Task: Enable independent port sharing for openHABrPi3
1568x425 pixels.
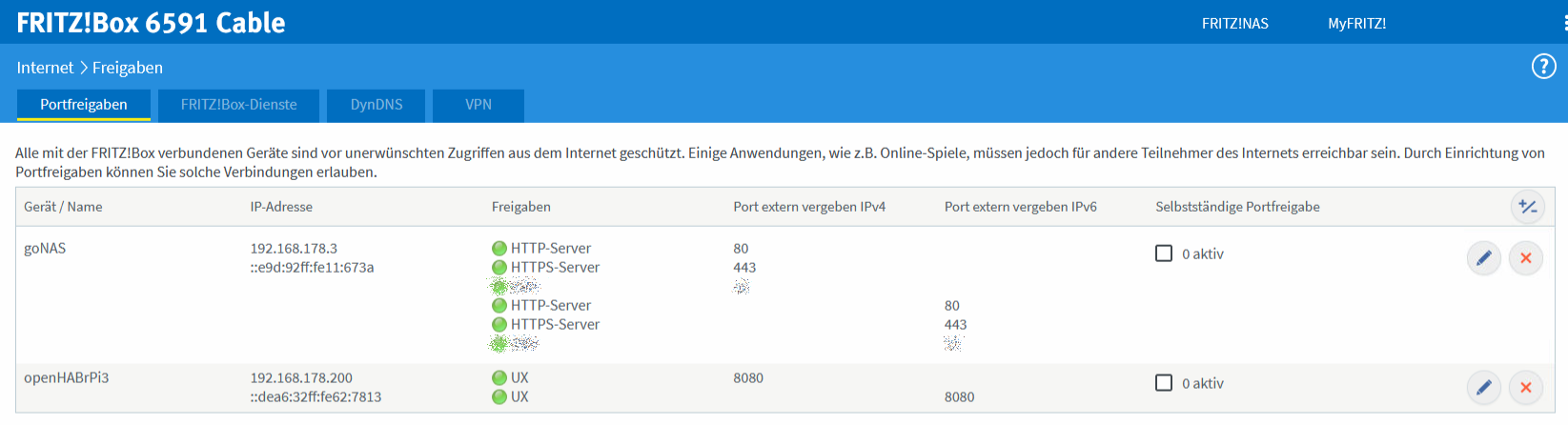Action: (x=1164, y=383)
